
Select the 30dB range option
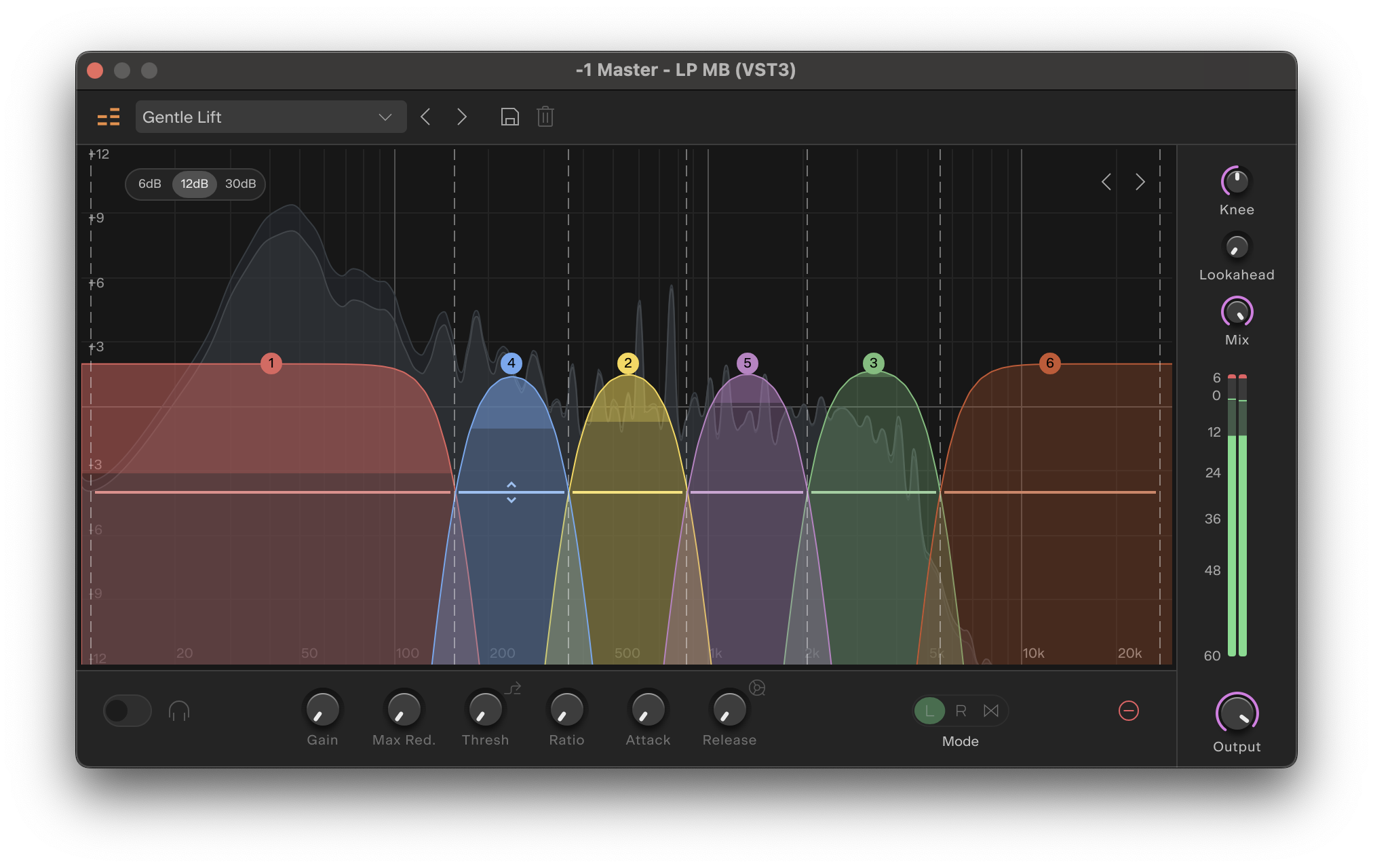(241, 184)
